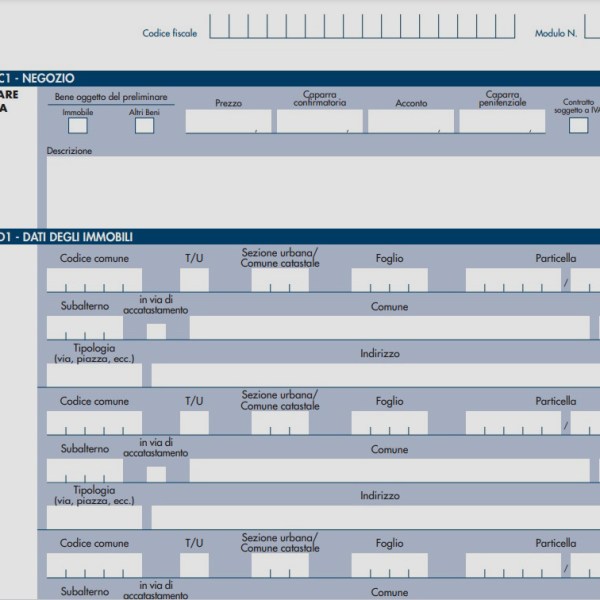The image size is (600, 600).
Task: Focus the Acconto amount field
Action: pos(411,121)
